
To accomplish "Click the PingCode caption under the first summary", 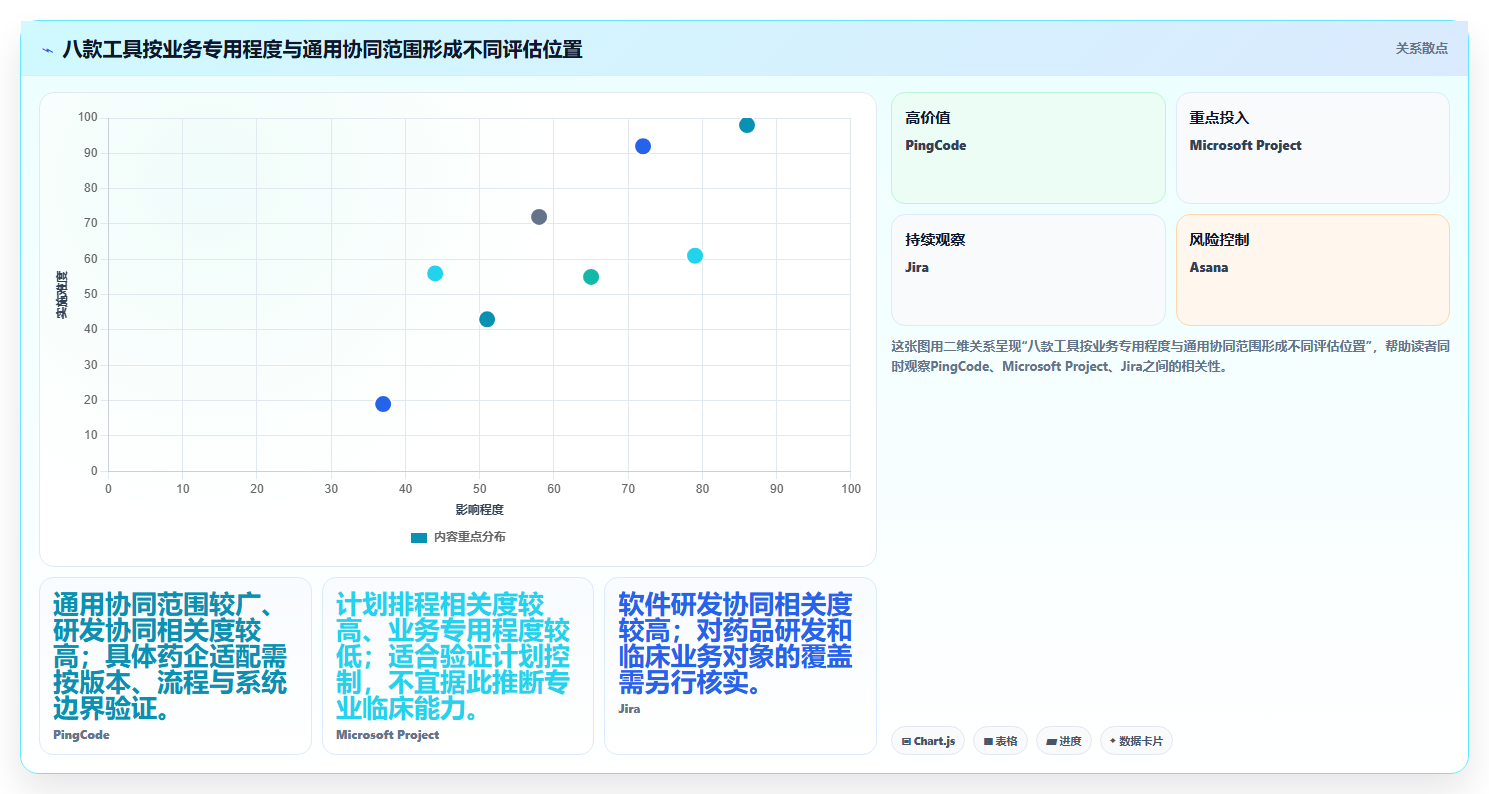I will (x=81, y=735).
